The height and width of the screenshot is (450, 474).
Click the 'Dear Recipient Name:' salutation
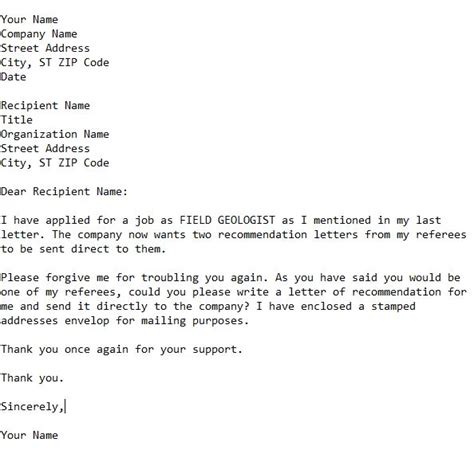click(x=64, y=192)
